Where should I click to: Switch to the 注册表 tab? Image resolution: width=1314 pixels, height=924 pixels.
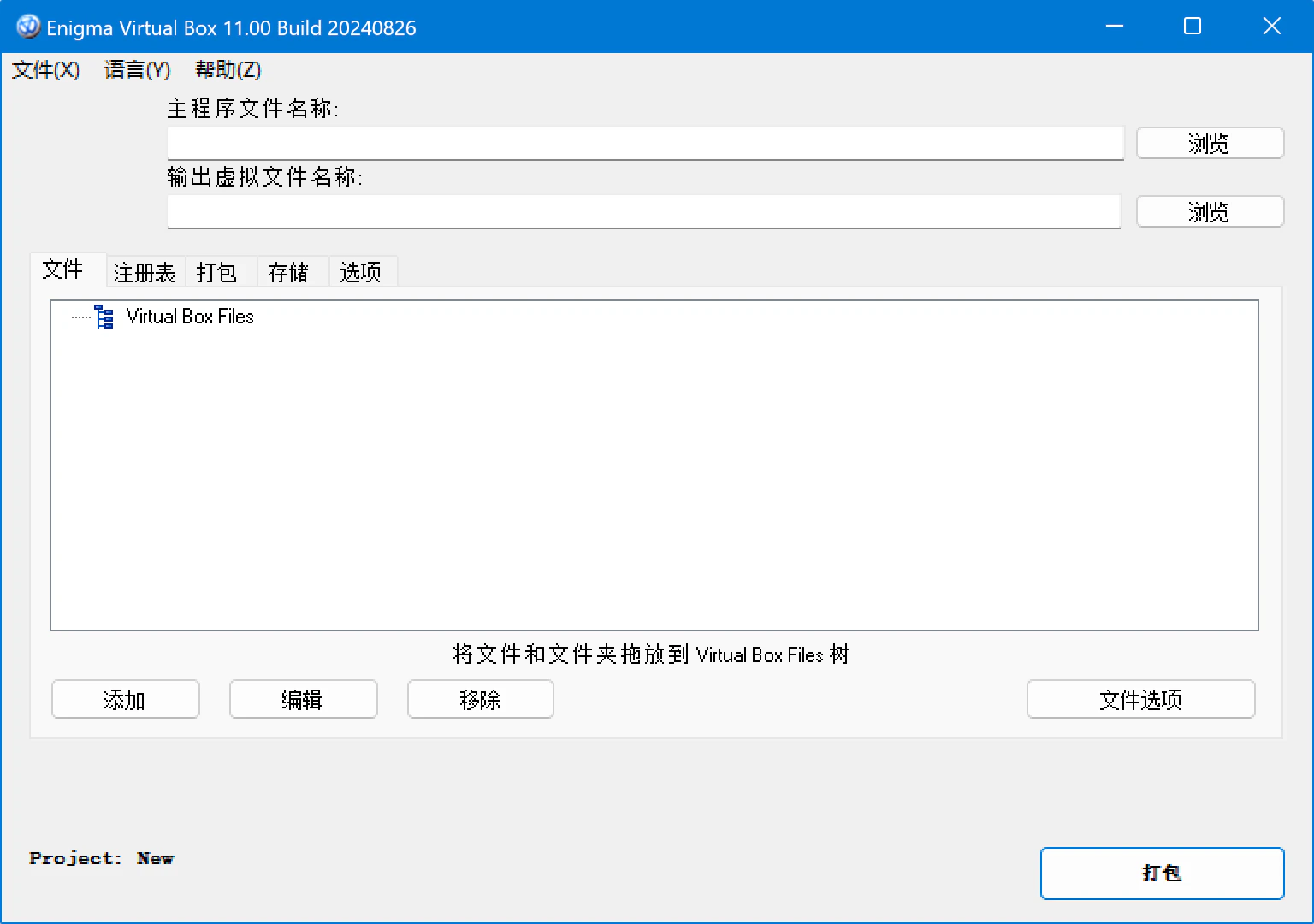click(145, 272)
